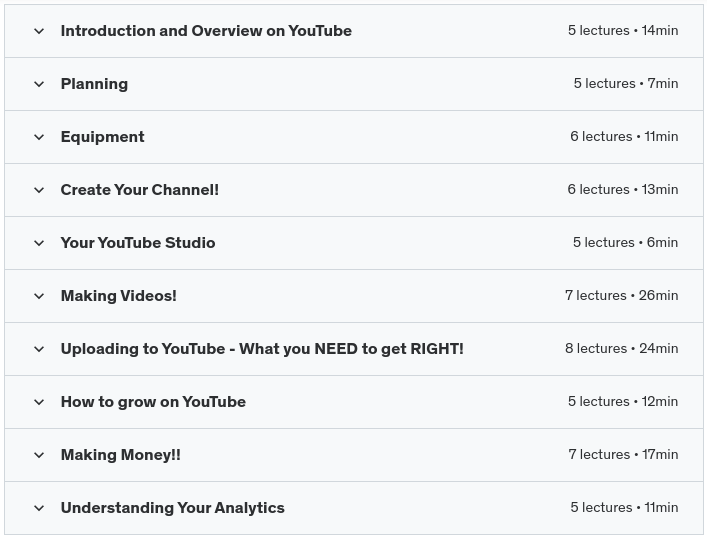707x539 pixels.
Task: Click the chevron arrow next to Planning
Action: 39,84
